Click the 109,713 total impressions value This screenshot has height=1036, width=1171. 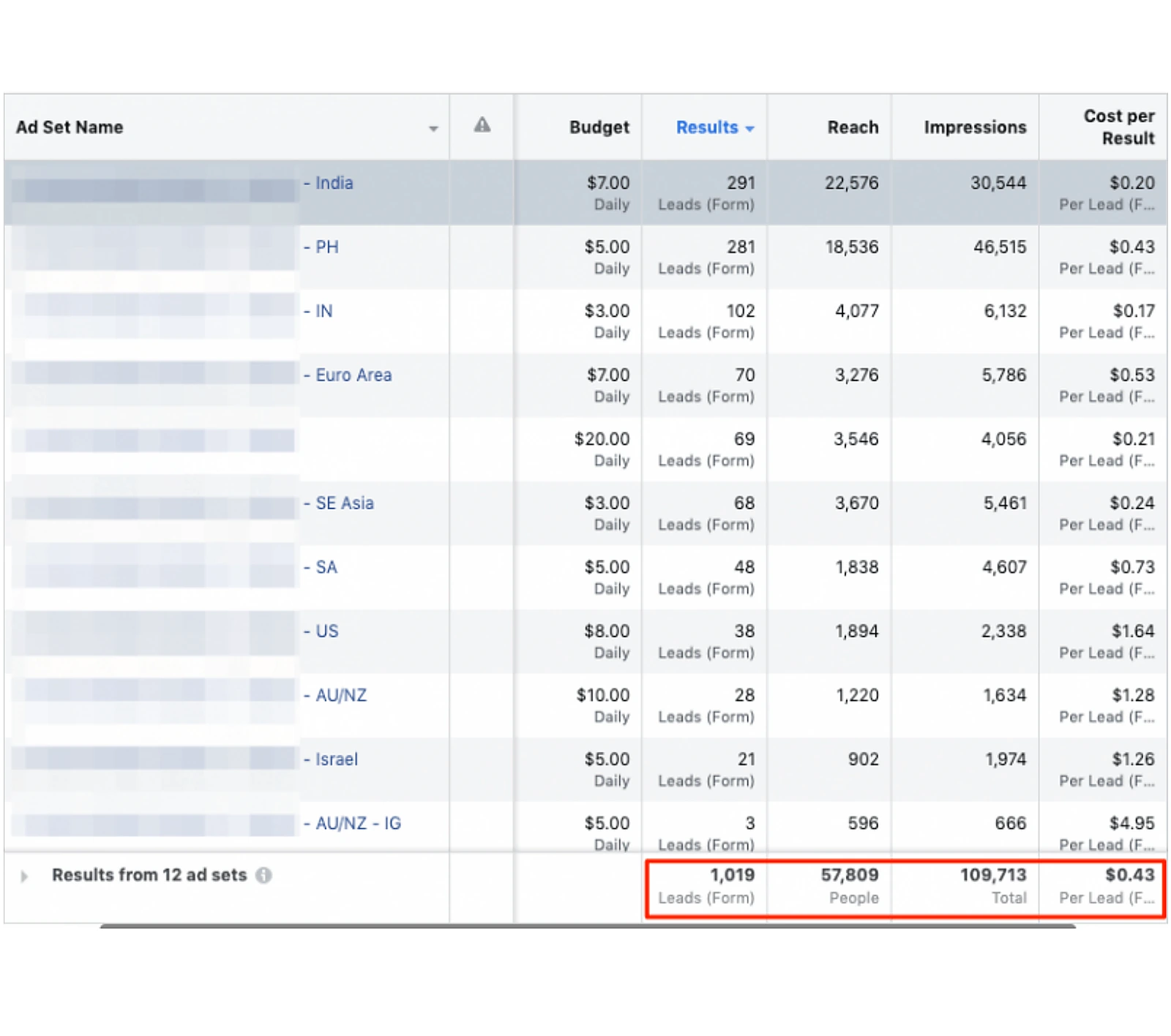tap(993, 875)
